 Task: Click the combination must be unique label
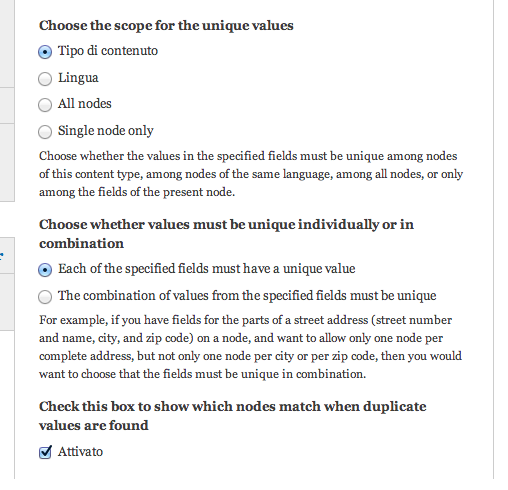(247, 296)
